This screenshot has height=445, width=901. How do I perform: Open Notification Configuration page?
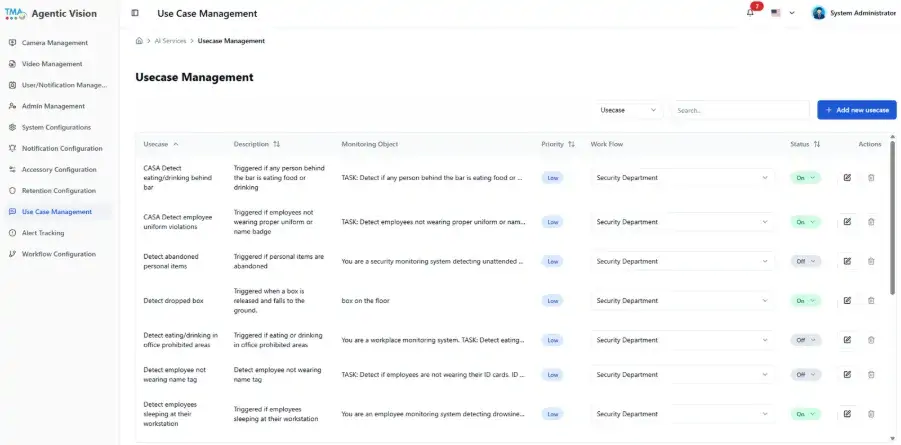(57, 148)
